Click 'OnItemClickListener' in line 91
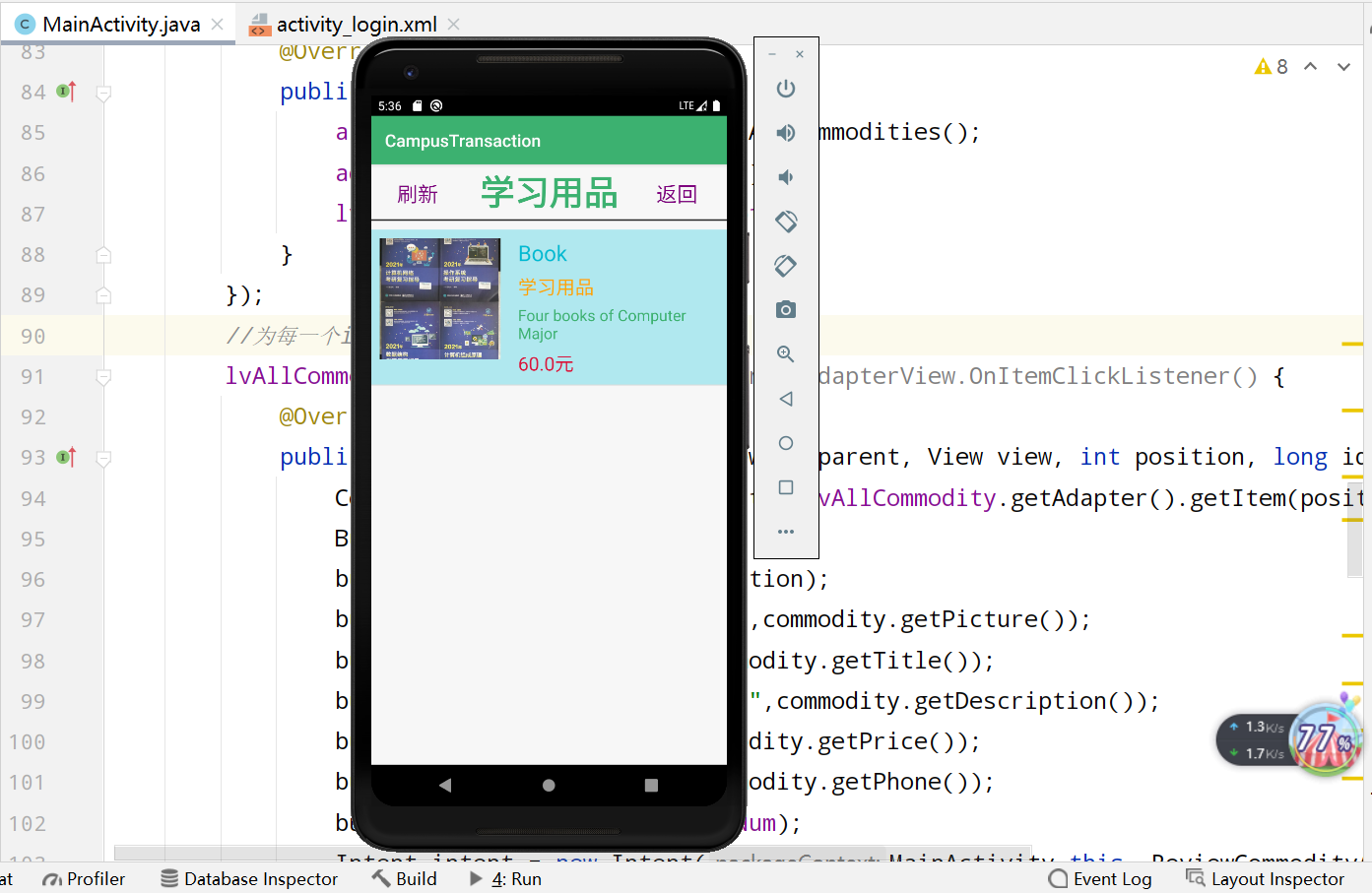1372x893 pixels. (1100, 376)
